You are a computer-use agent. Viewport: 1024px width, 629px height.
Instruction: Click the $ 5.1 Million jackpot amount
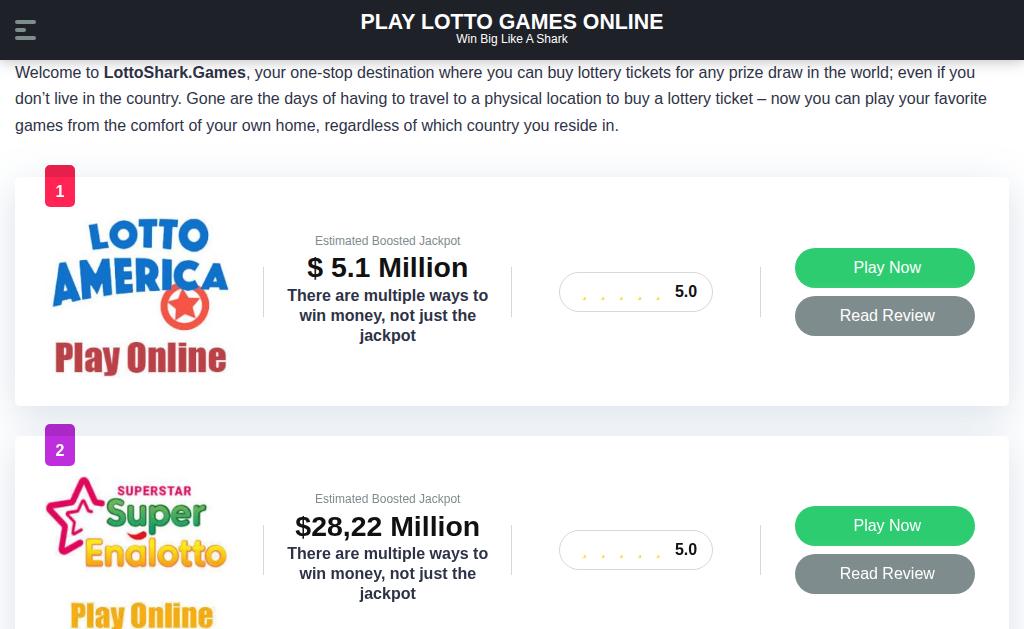coord(388,268)
